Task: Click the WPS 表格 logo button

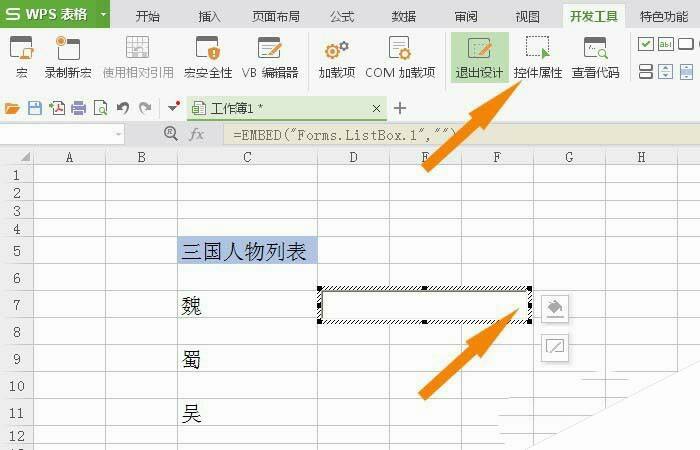Action: (47, 14)
